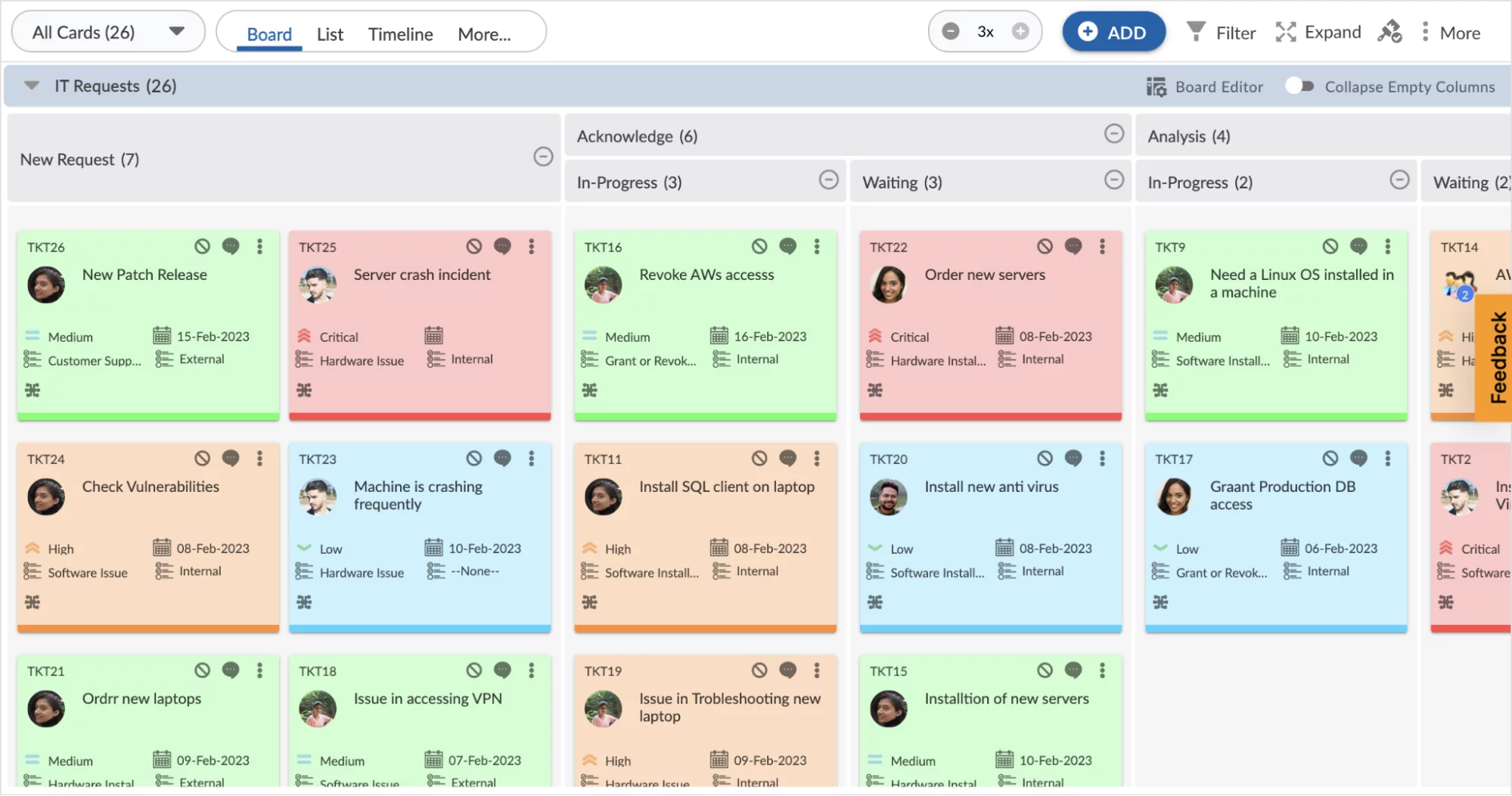
Task: Open the Filter options
Action: coord(1219,32)
